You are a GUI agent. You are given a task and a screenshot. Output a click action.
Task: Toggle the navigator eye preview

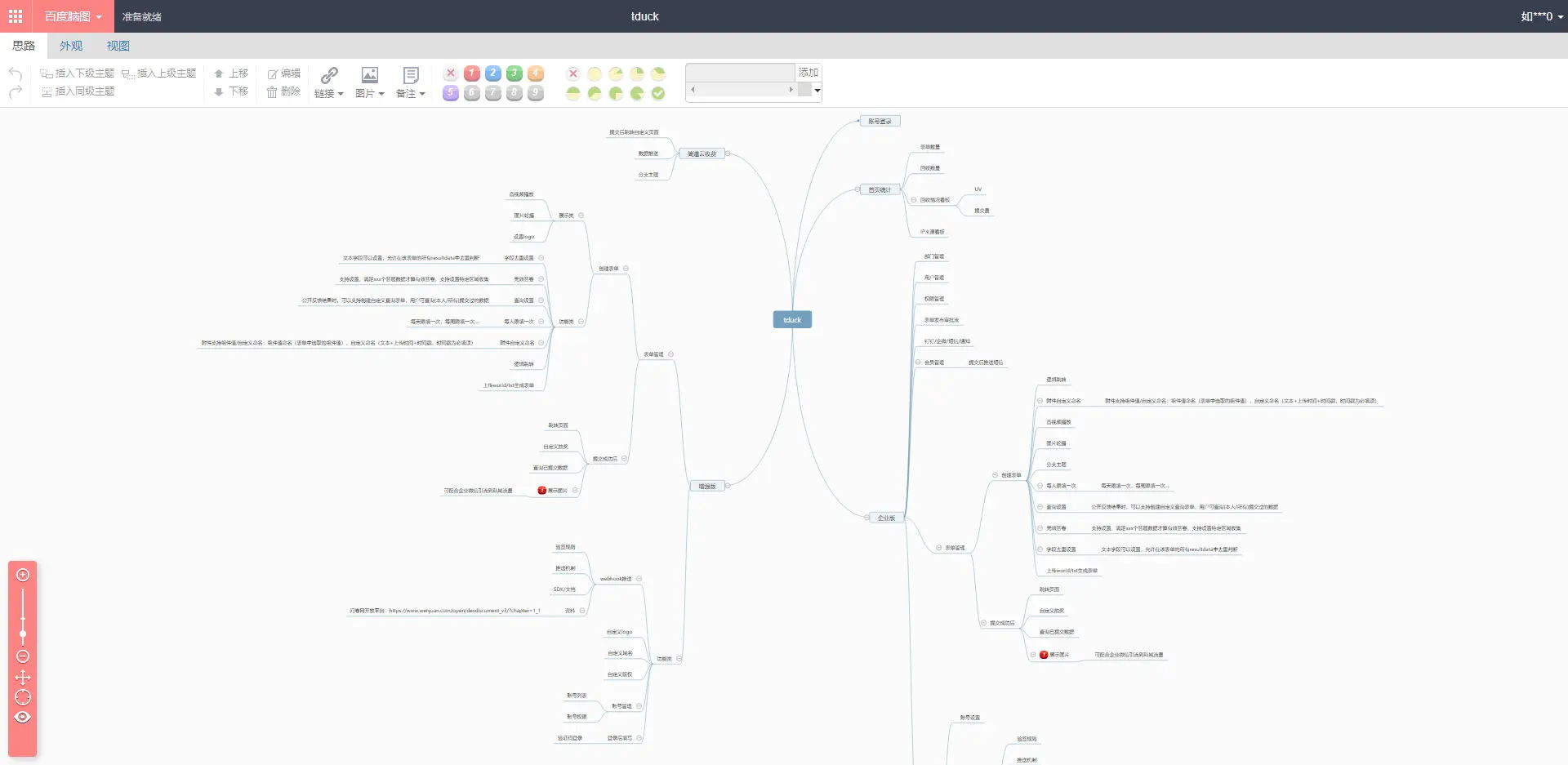click(x=23, y=717)
